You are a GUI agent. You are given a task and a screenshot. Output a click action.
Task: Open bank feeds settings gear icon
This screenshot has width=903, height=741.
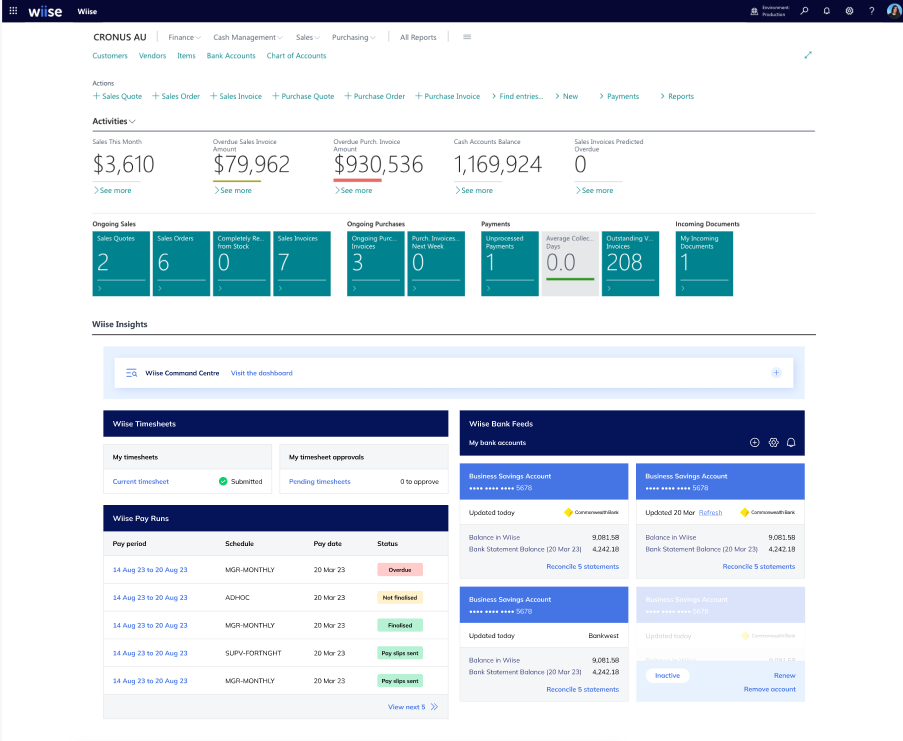pos(773,442)
